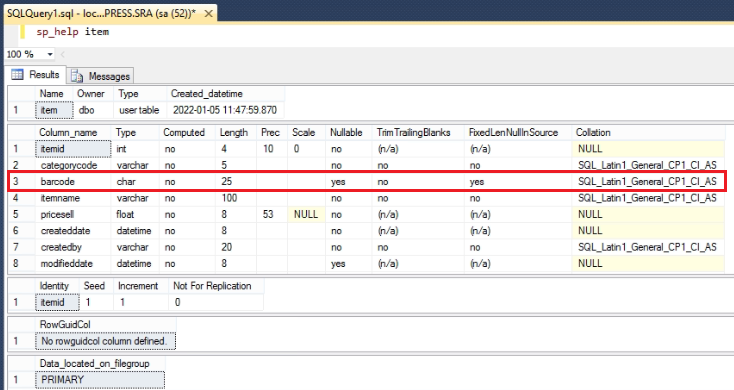
Task: Click the user table type cell
Action: pos(140,110)
